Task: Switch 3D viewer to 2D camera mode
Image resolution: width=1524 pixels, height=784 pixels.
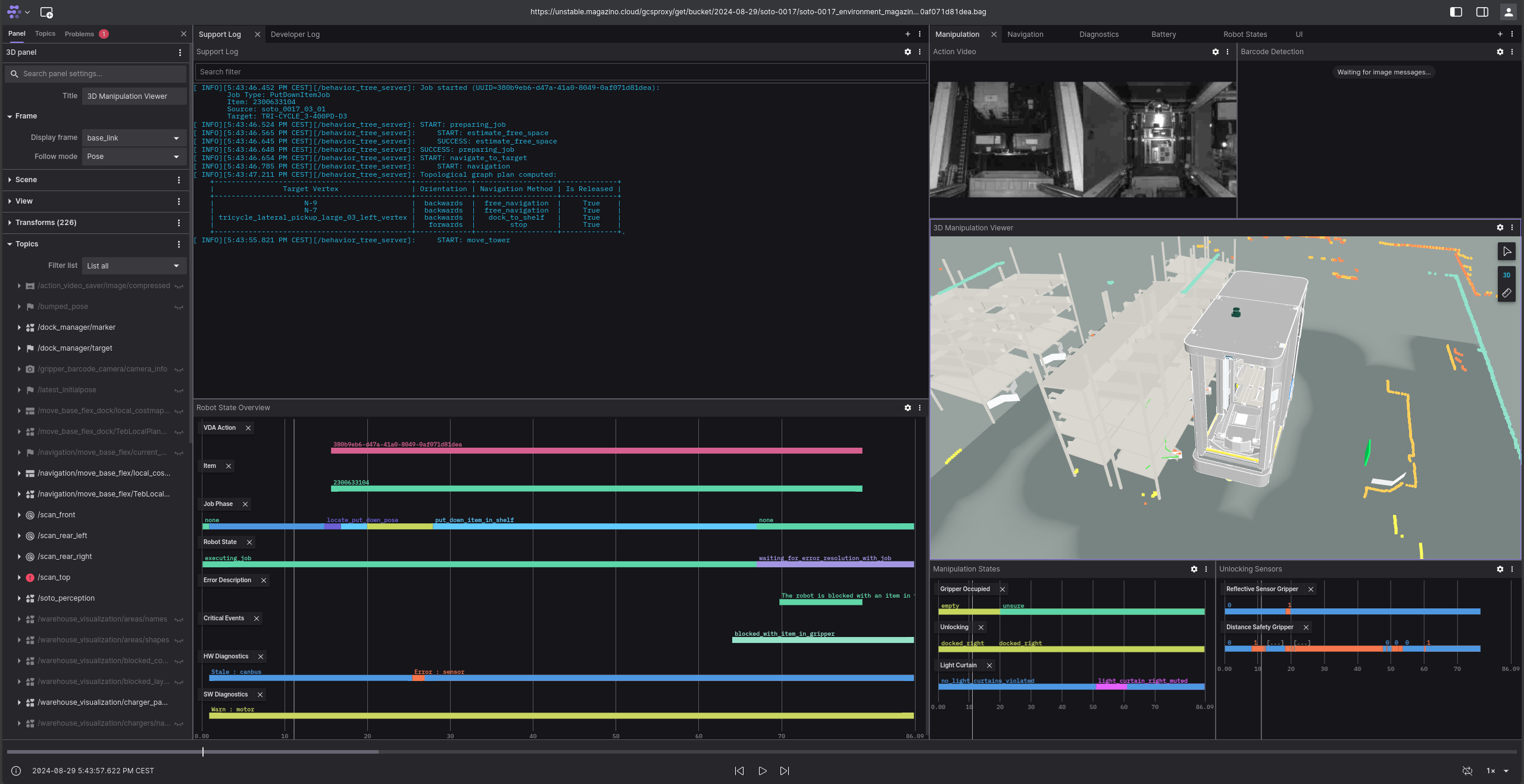Action: (1506, 275)
